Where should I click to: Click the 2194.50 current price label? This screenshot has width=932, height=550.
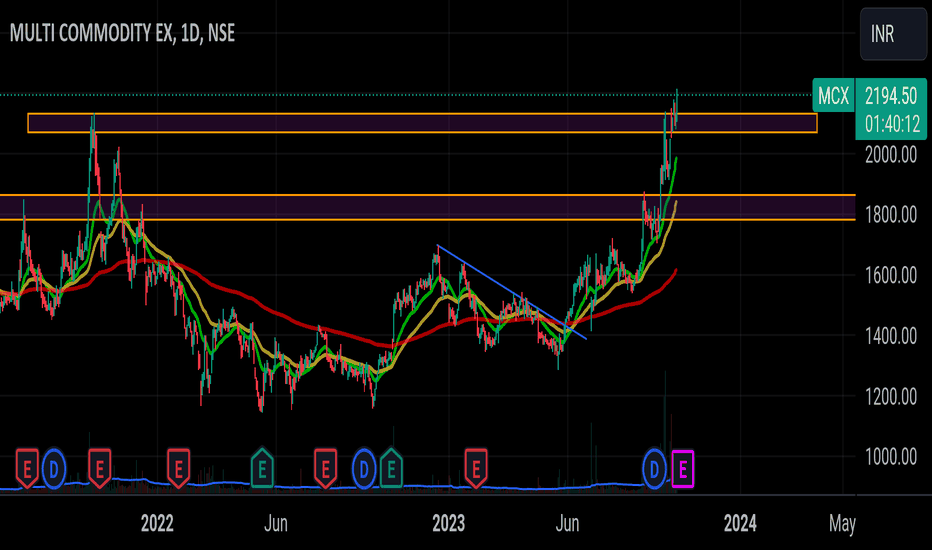(890, 95)
